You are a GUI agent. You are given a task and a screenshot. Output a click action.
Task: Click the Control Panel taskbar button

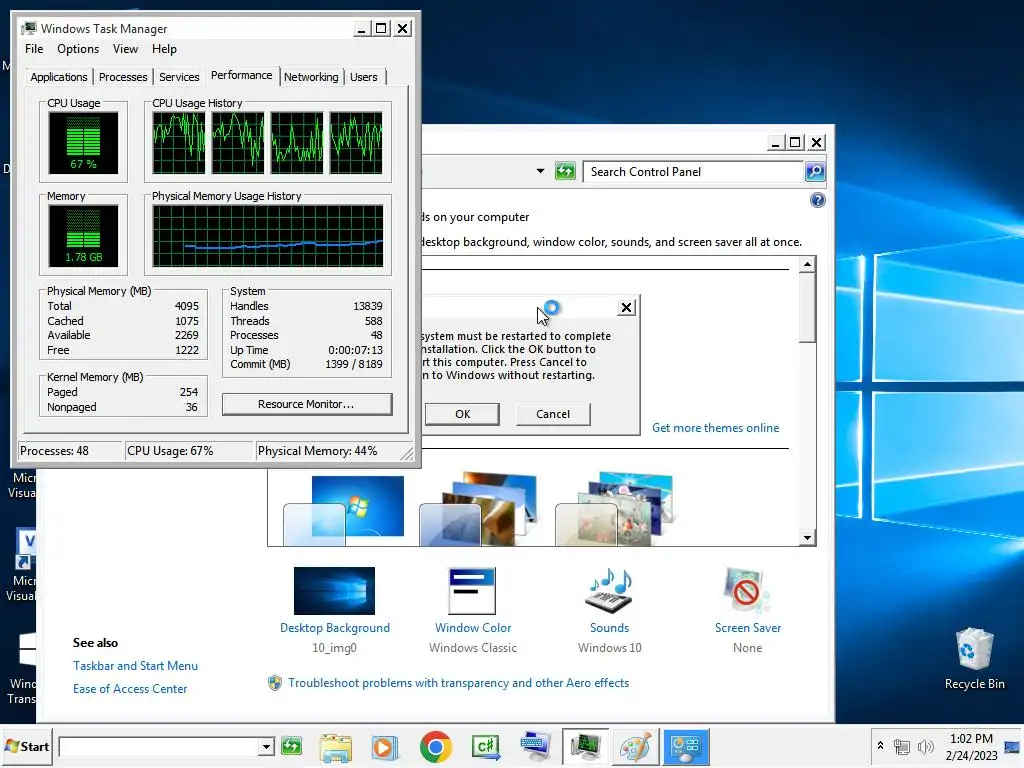coord(686,746)
